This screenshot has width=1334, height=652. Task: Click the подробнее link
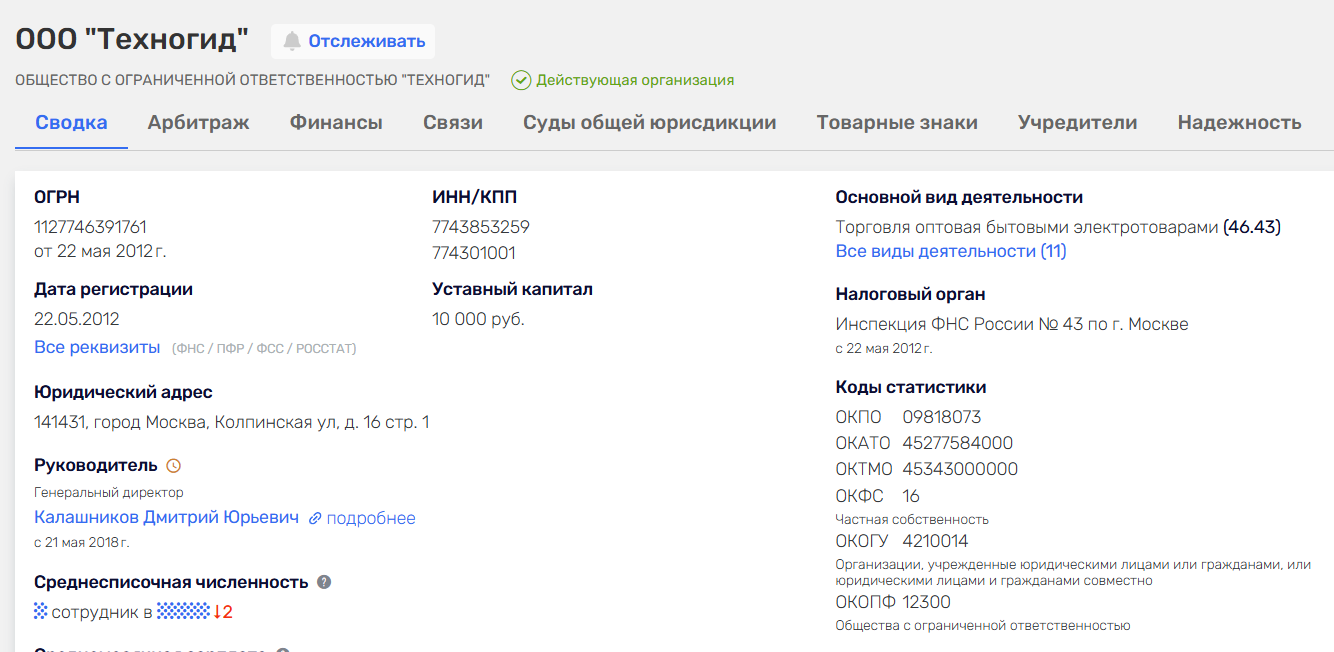tap(371, 518)
